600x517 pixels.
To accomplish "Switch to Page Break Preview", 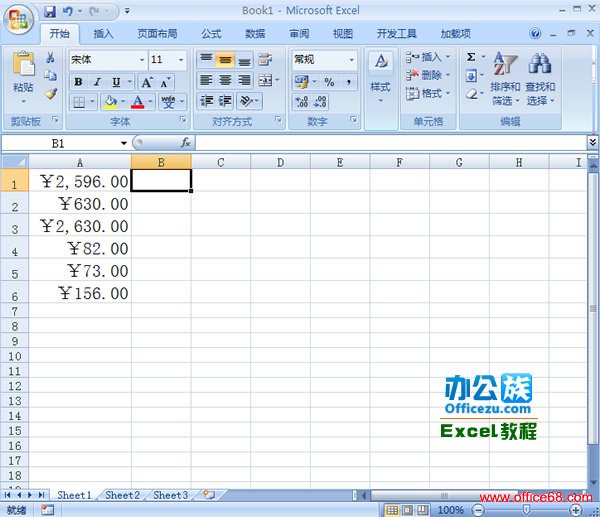I will (422, 510).
